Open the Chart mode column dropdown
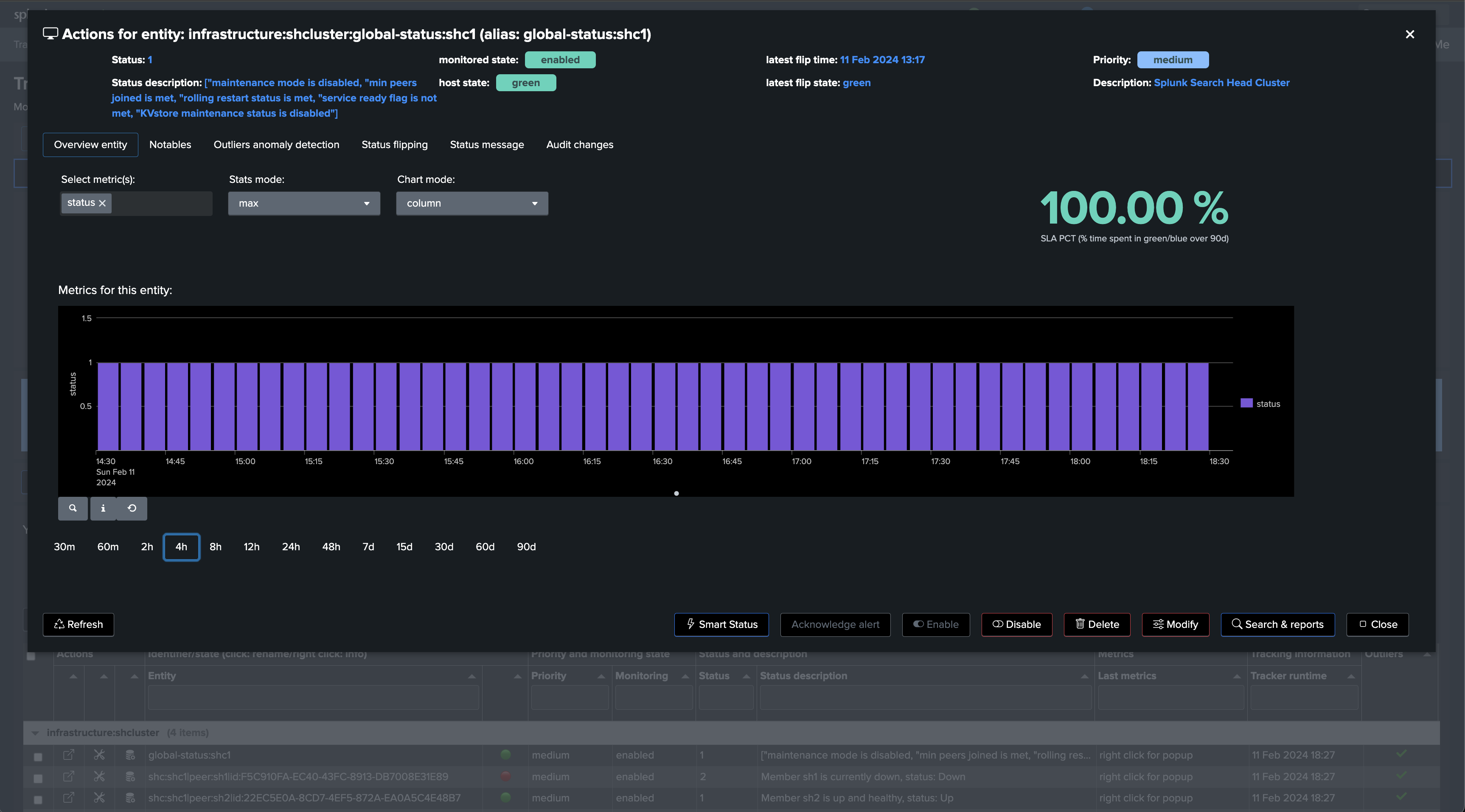 pos(471,204)
